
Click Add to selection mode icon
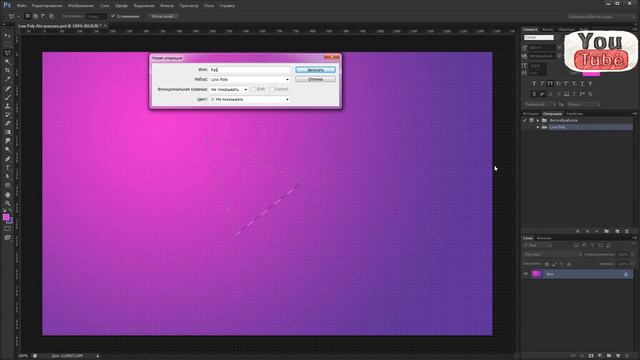(36, 16)
